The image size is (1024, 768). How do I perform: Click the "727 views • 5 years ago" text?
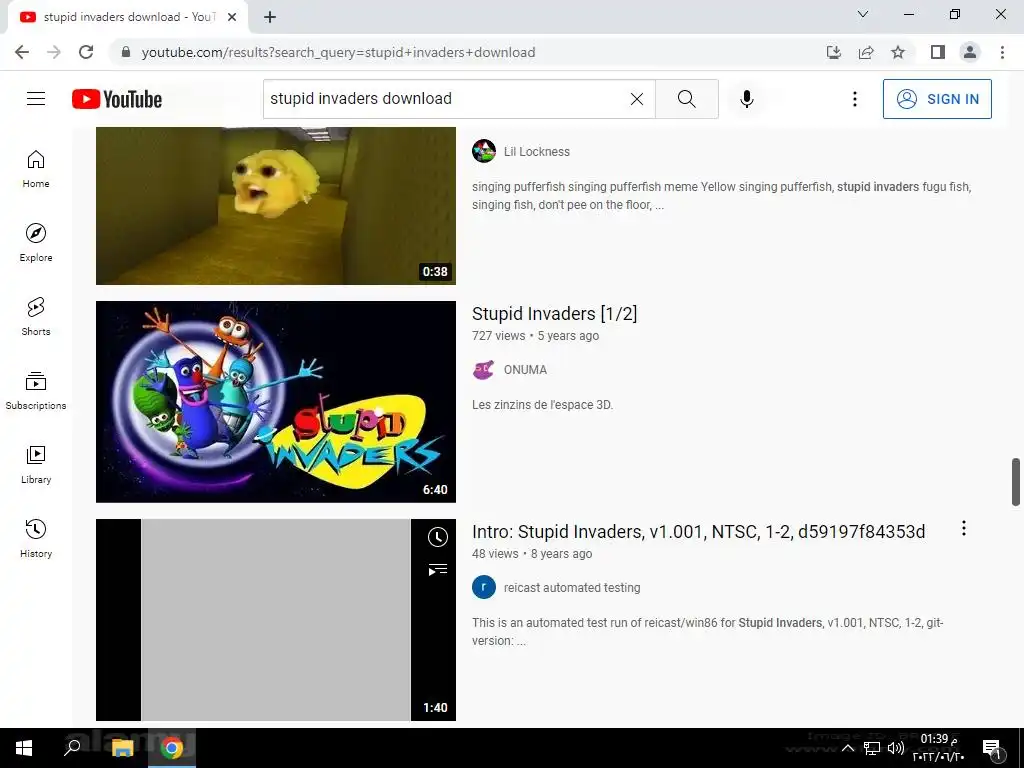536,336
